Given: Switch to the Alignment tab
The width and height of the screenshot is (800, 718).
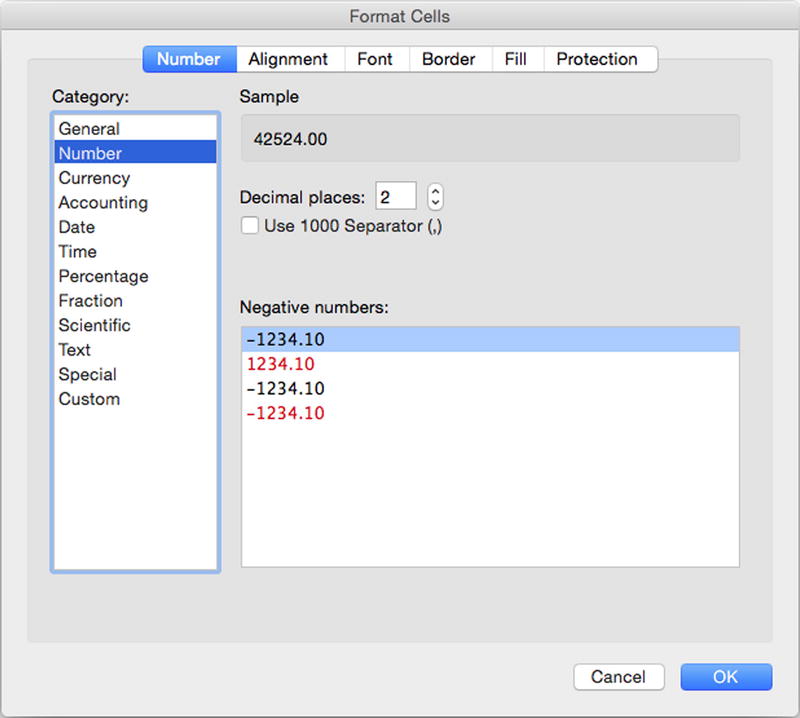Looking at the screenshot, I should click(x=290, y=59).
